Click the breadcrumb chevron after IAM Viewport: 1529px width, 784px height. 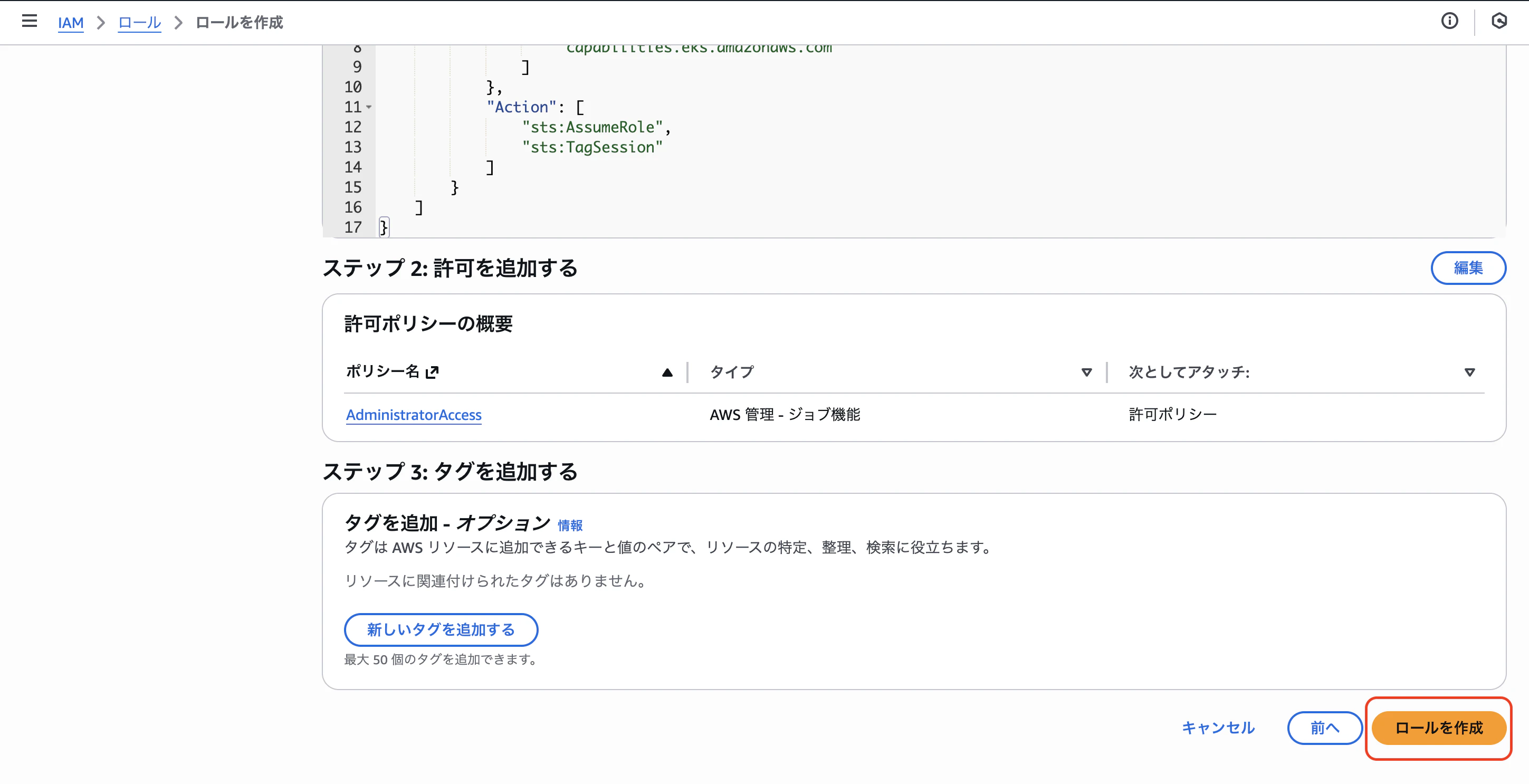[101, 23]
